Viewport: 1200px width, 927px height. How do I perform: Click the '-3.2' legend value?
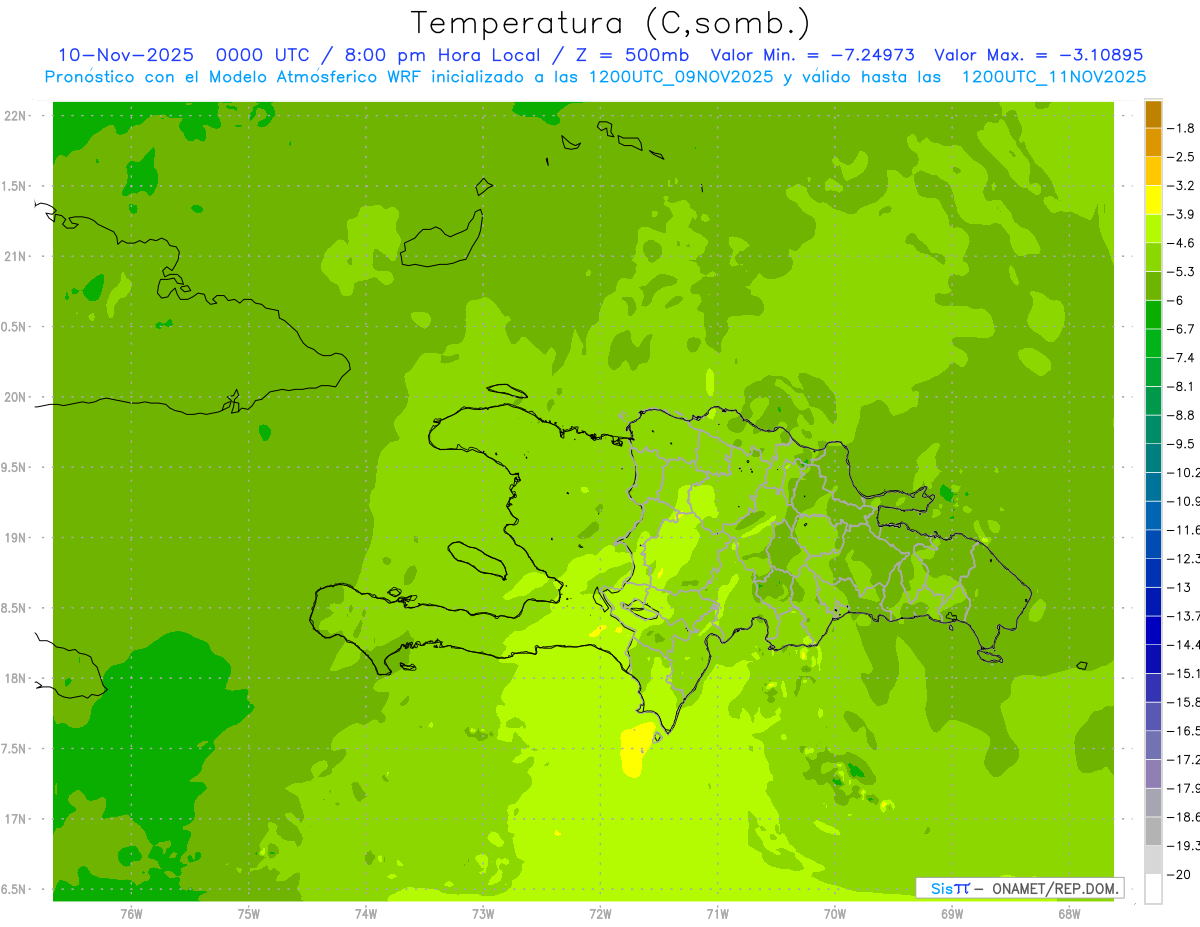pyautogui.click(x=1182, y=186)
